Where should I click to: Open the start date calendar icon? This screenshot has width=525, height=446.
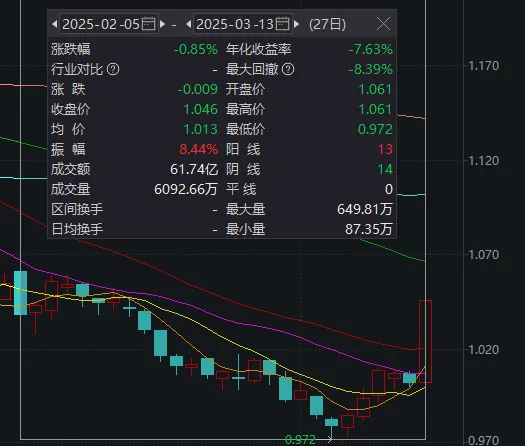[x=148, y=24]
